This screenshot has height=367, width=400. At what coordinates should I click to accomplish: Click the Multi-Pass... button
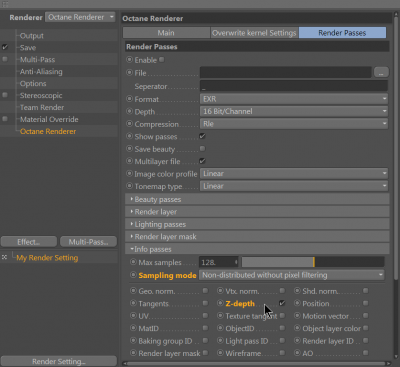click(x=88, y=242)
